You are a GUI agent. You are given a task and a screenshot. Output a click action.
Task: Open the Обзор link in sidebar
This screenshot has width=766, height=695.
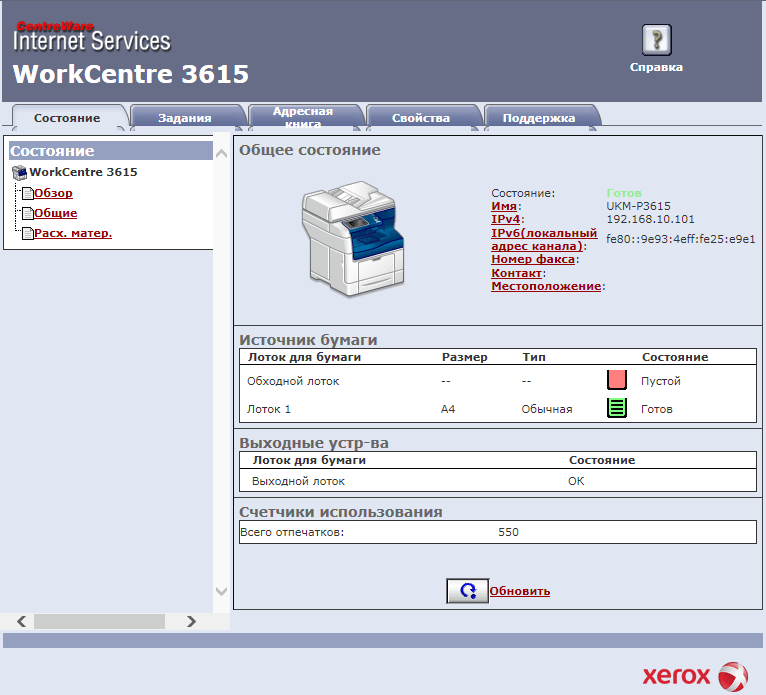[x=53, y=193]
